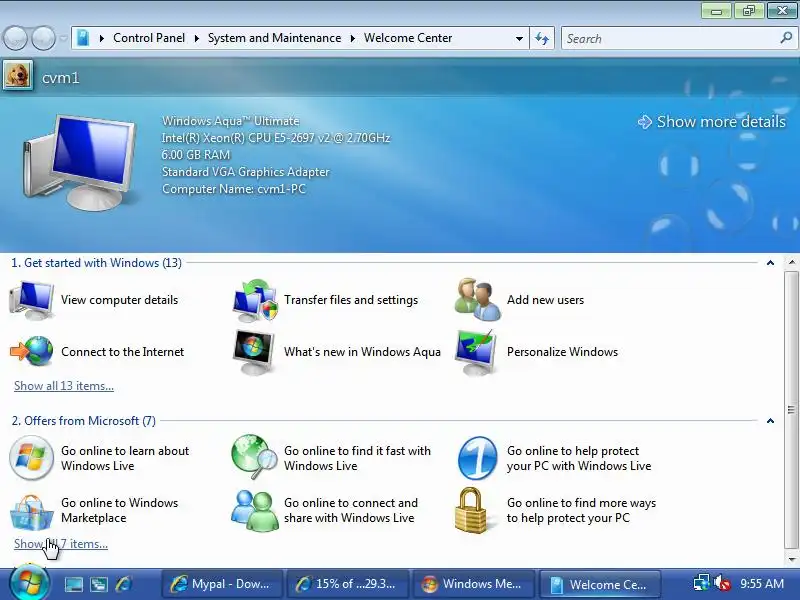Click the Control Panel icon in the address bar
Viewport: 800px width, 600px height.
(83, 38)
